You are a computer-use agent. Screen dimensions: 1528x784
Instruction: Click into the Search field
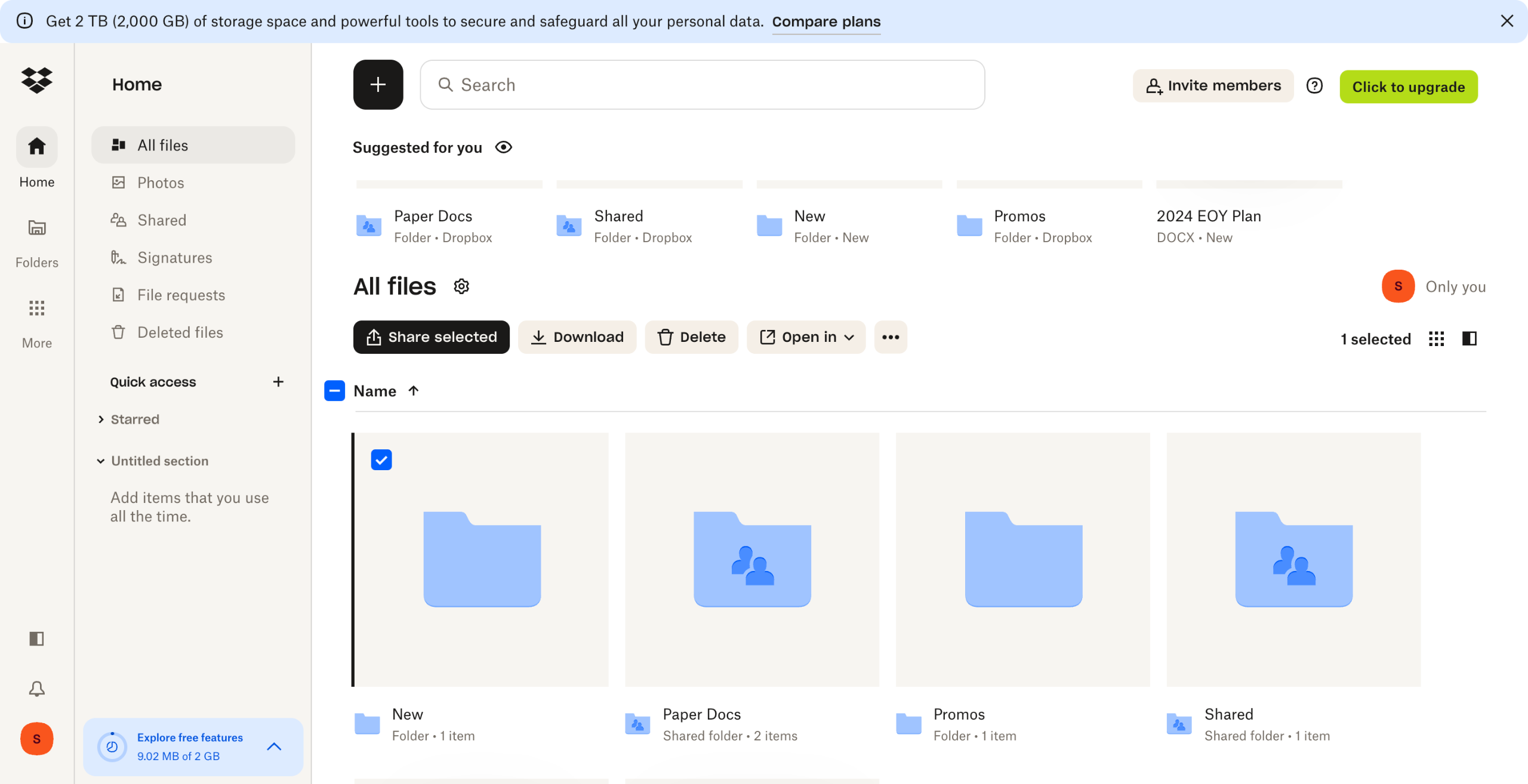(x=702, y=85)
